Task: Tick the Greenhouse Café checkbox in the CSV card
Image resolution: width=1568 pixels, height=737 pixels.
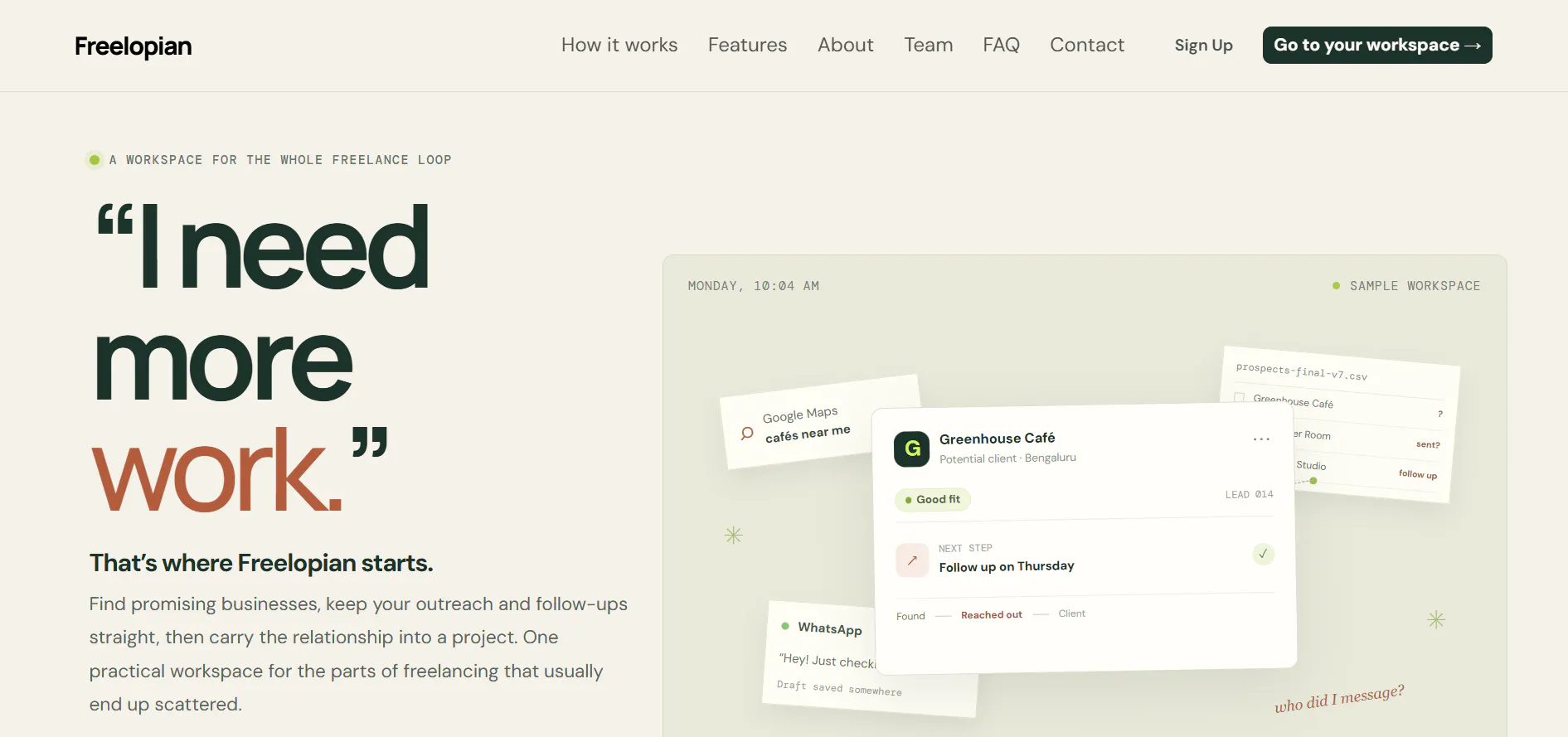Action: coord(1239,397)
